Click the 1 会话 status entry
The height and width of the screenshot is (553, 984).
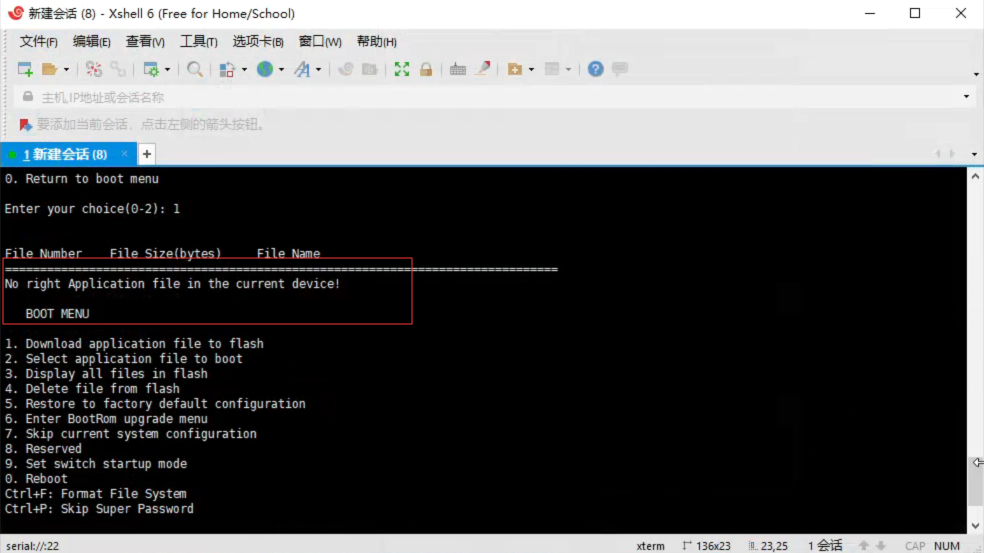pyautogui.click(x=825, y=546)
